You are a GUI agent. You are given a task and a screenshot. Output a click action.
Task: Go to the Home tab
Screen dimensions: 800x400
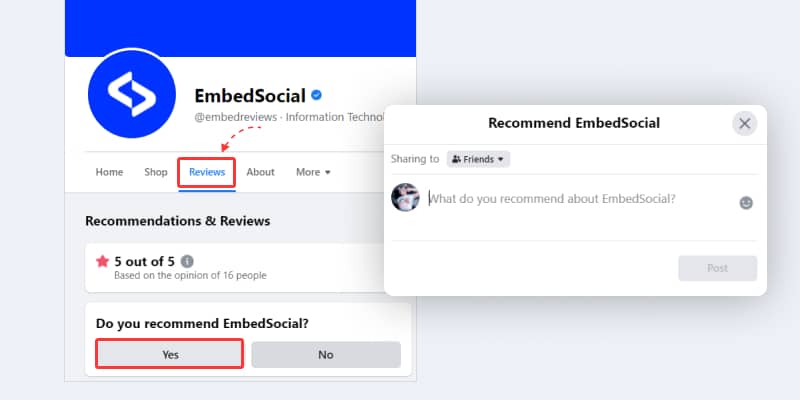[109, 172]
